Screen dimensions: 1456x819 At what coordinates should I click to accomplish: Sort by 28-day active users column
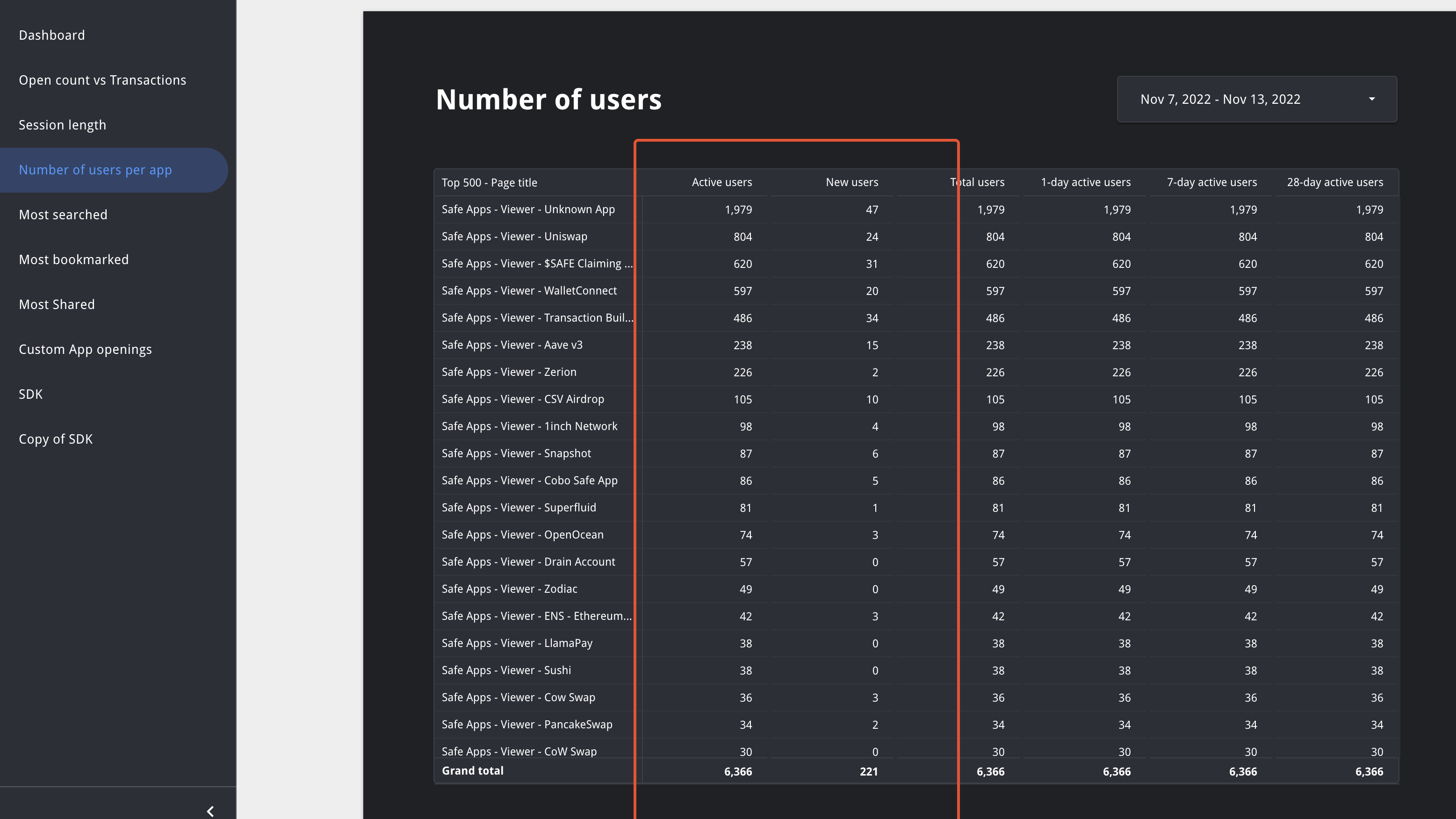(x=1335, y=182)
